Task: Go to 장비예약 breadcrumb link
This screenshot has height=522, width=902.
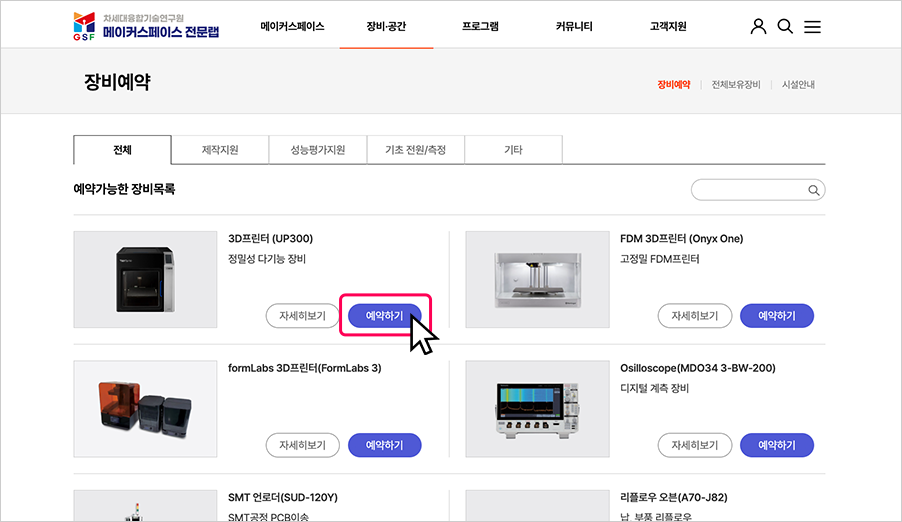Action: click(674, 85)
